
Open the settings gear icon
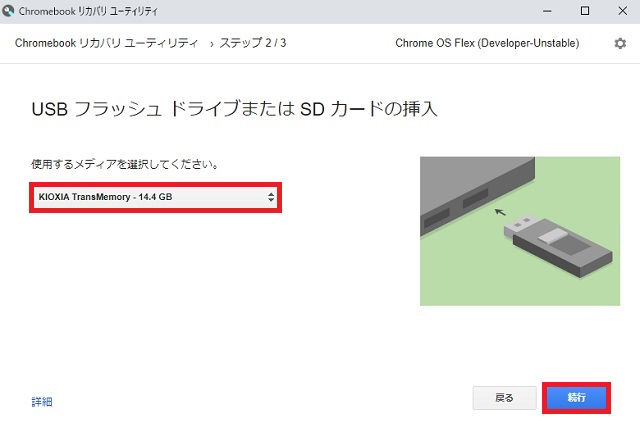tap(620, 43)
